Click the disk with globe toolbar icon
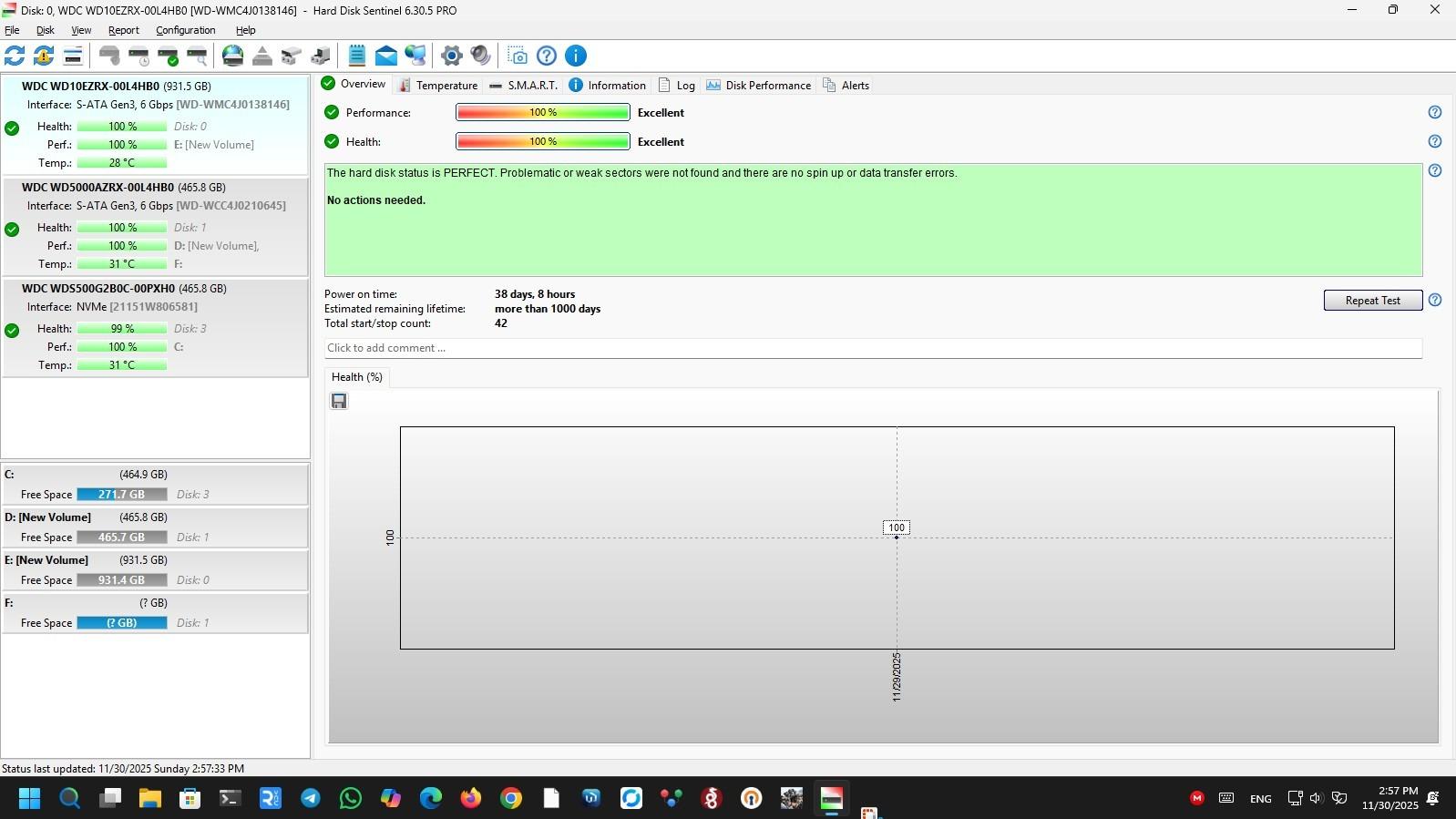Viewport: 1456px width, 819px height. pos(233,56)
